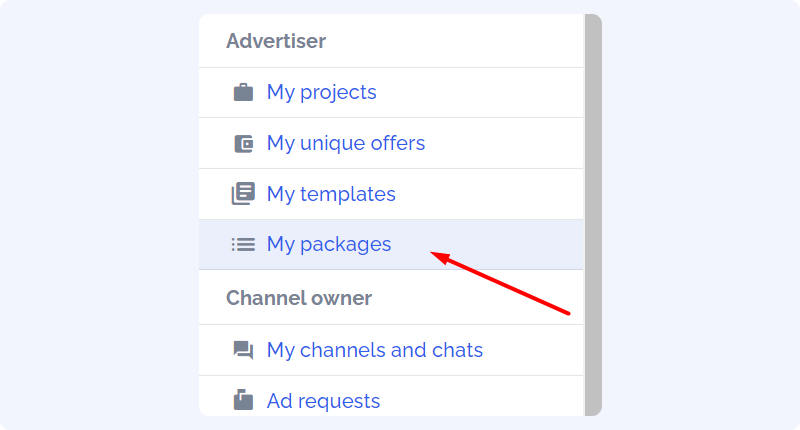Open My channels and chats
The width and height of the screenshot is (800, 430).
(375, 350)
